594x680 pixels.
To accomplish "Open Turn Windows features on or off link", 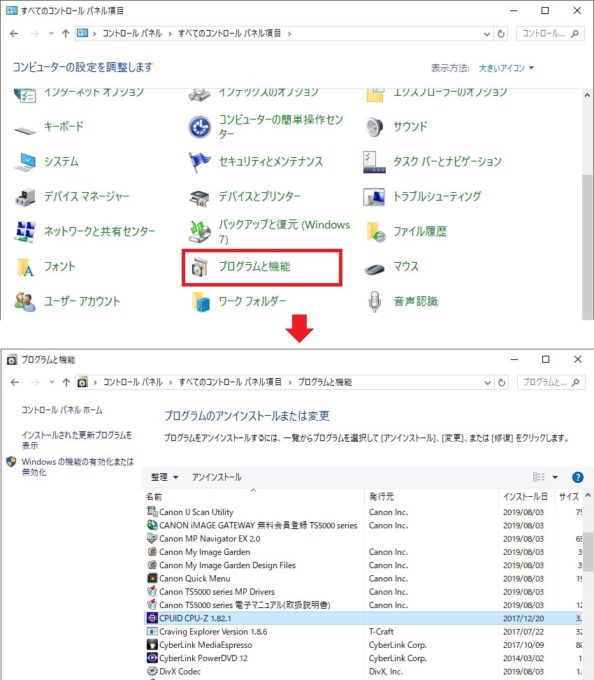I will 78,467.
